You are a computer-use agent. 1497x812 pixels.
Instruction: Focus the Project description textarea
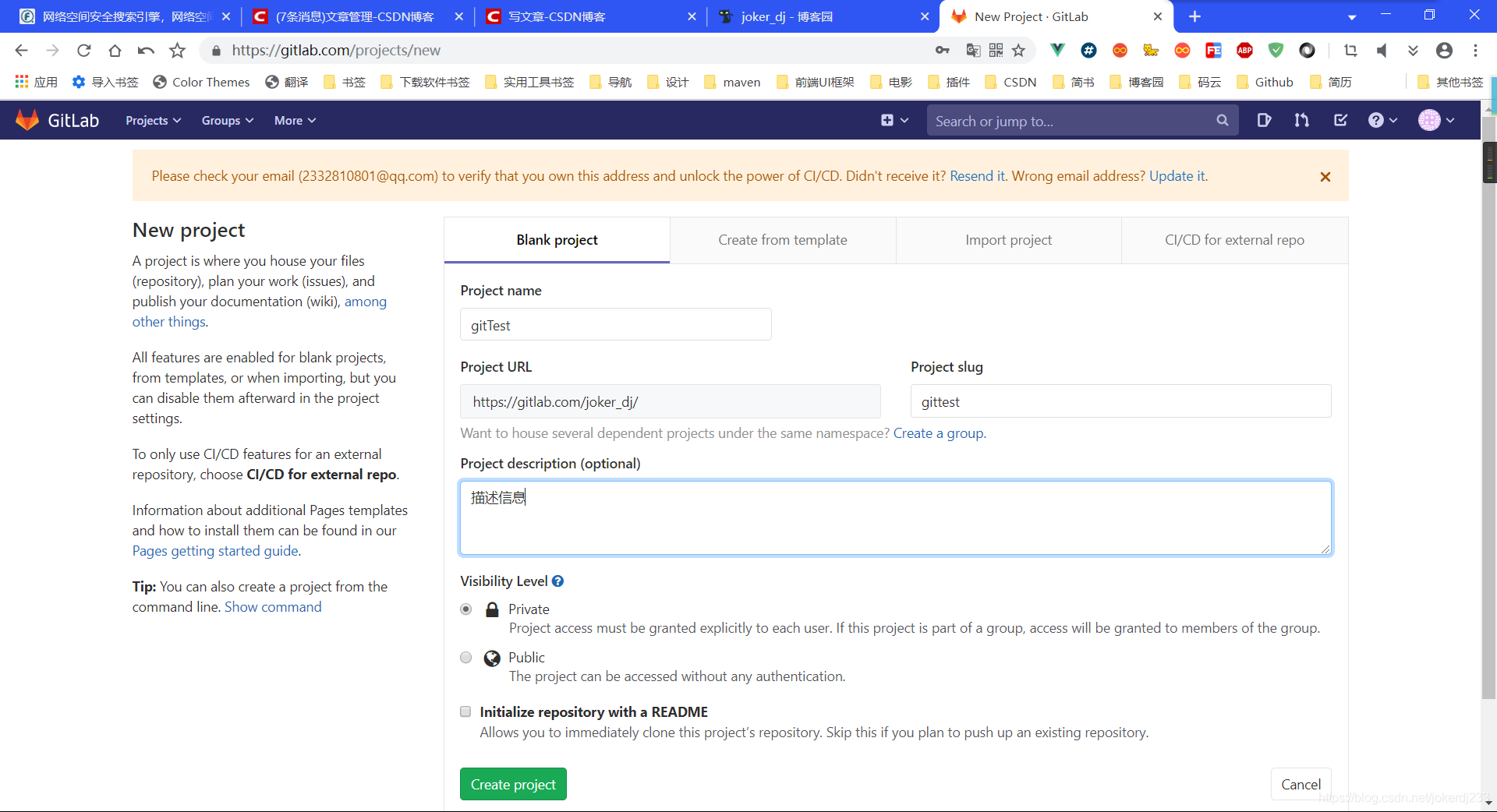(896, 517)
